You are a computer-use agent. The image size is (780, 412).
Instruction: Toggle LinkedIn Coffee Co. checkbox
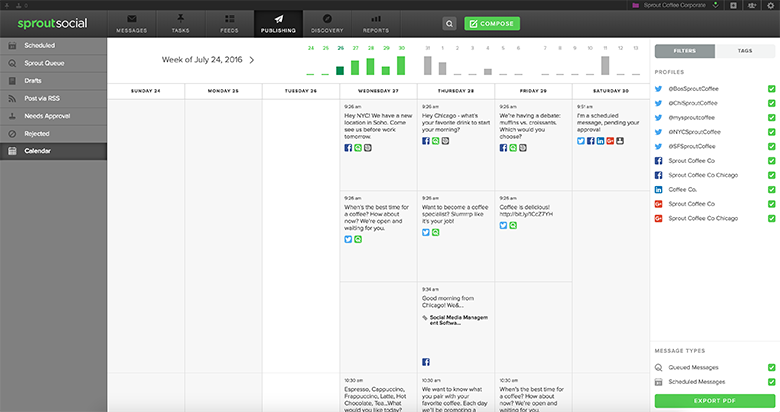click(x=772, y=190)
